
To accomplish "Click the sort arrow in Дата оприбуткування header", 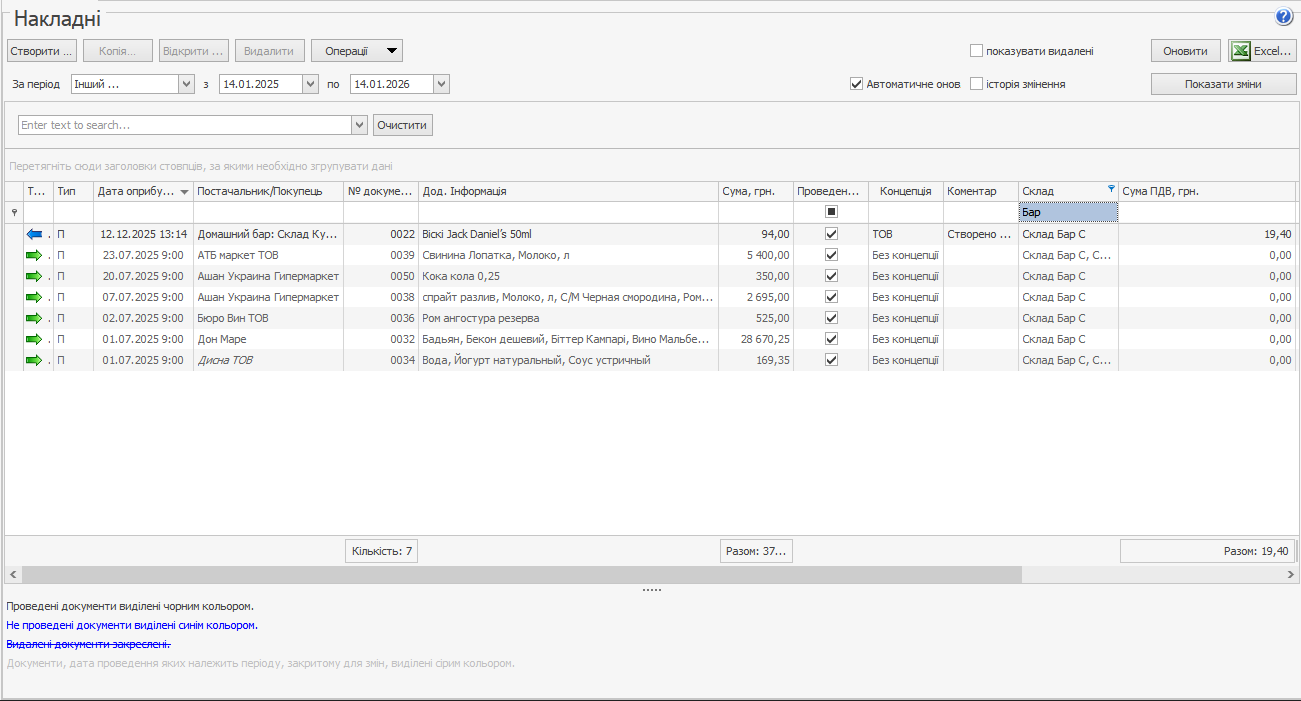I will pos(184,192).
